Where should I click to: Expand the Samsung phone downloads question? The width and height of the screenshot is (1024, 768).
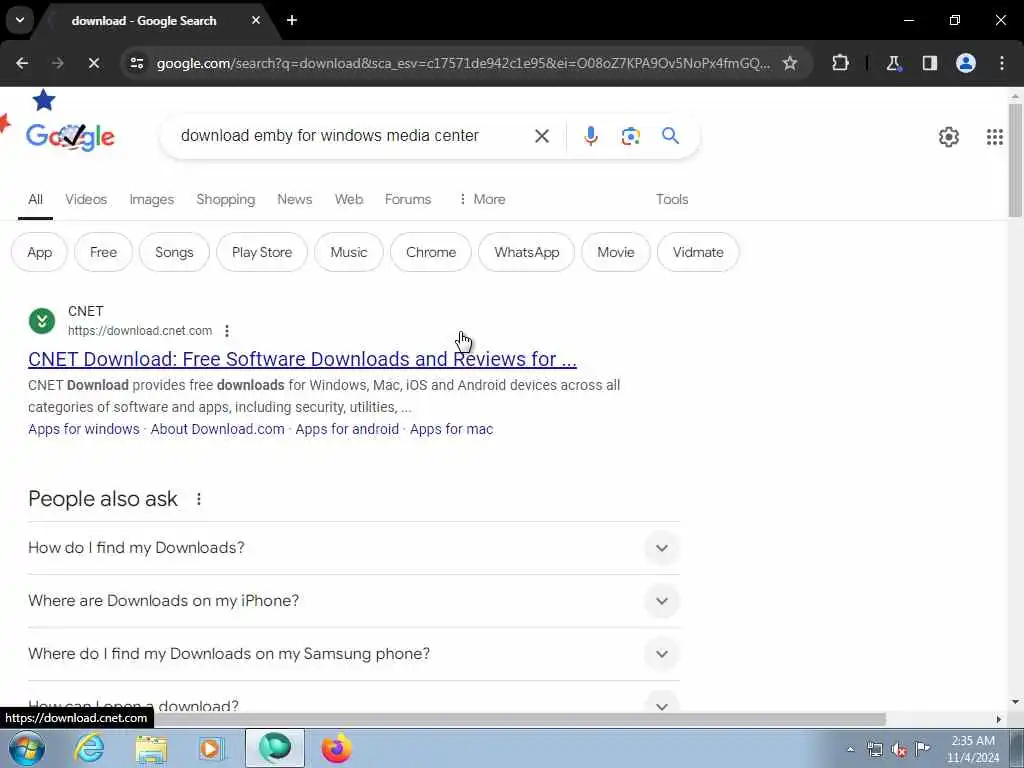click(x=353, y=654)
